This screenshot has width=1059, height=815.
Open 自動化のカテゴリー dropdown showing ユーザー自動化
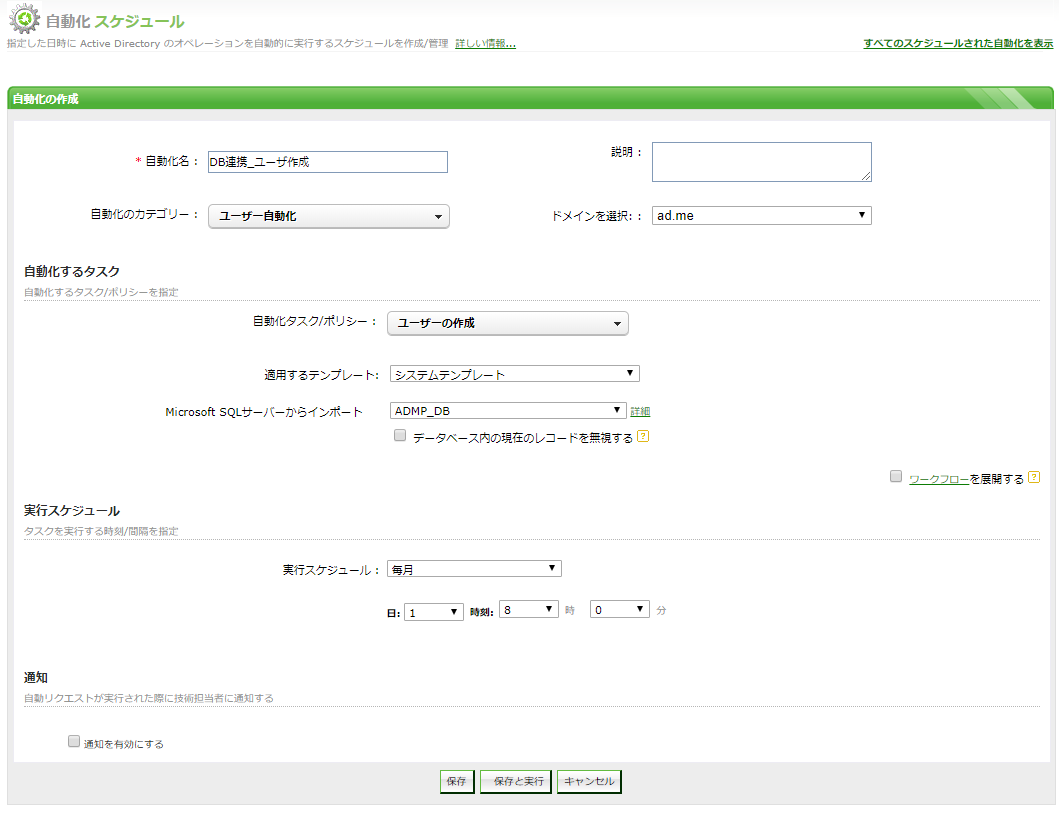point(329,216)
